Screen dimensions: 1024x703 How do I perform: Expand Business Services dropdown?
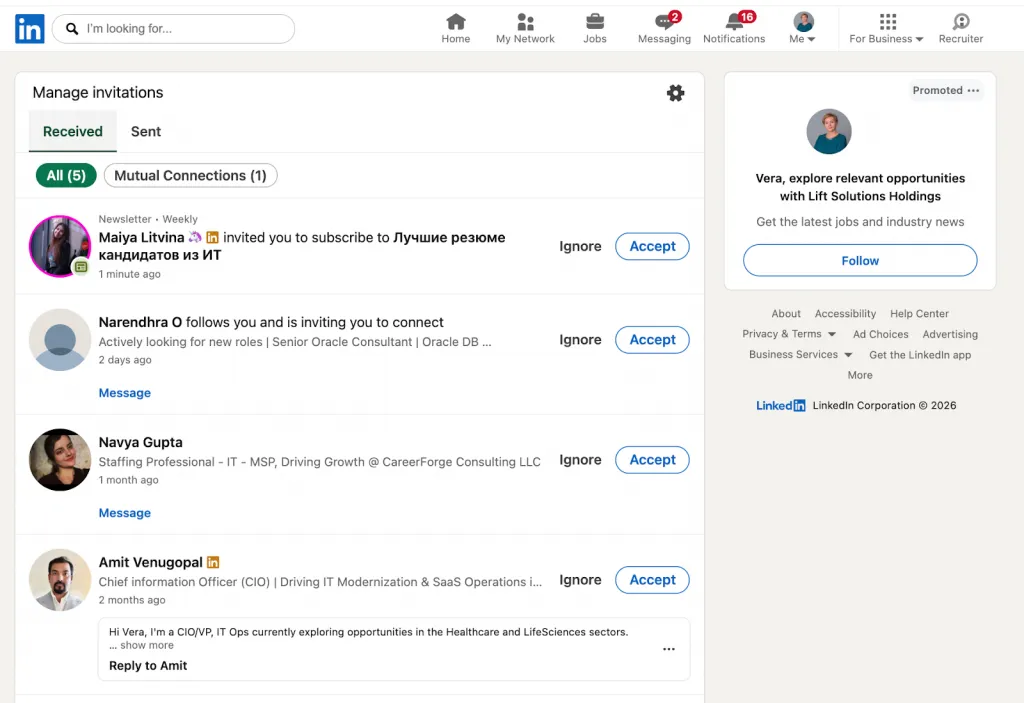coord(801,354)
